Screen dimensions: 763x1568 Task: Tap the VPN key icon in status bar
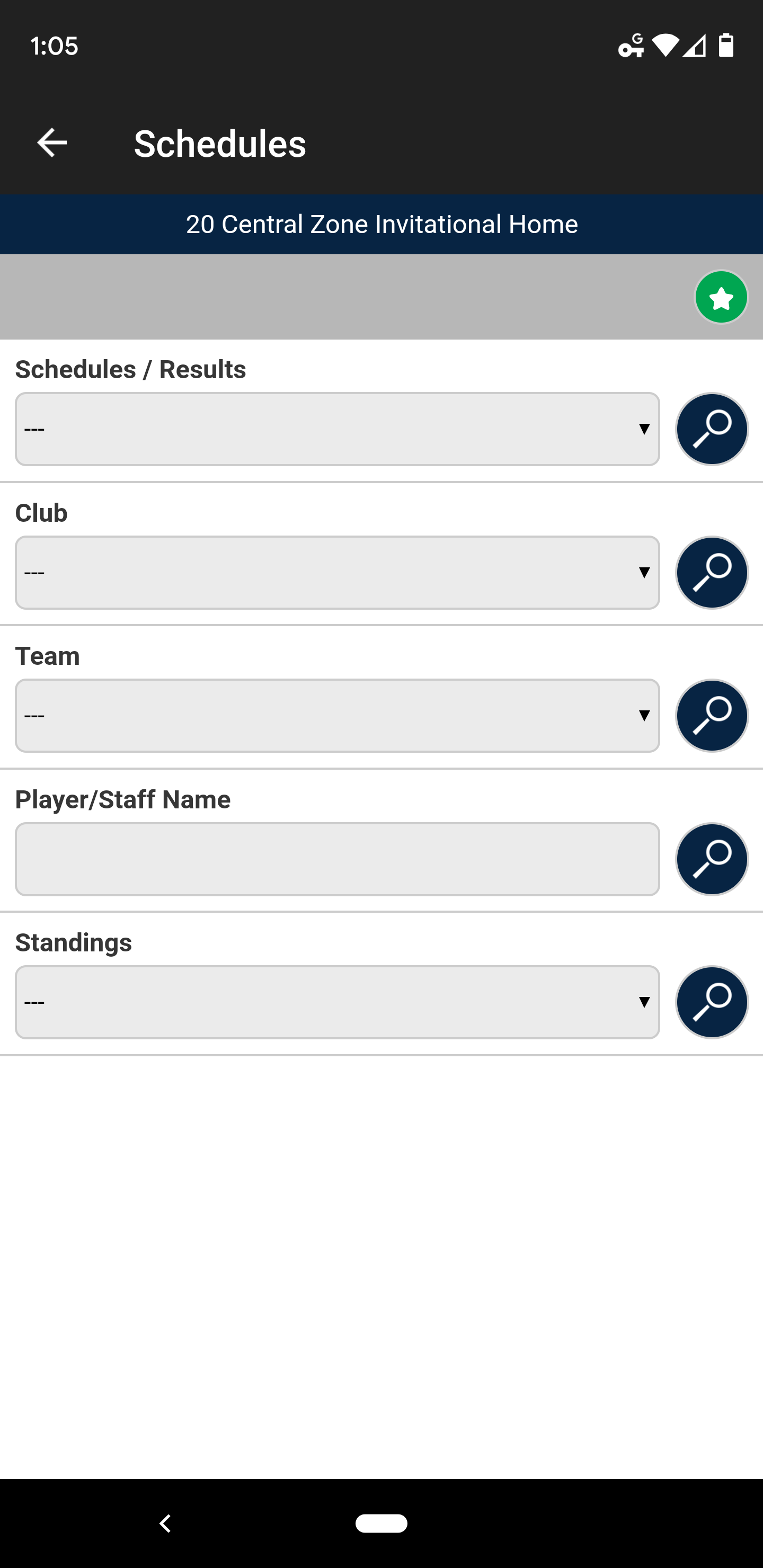632,46
